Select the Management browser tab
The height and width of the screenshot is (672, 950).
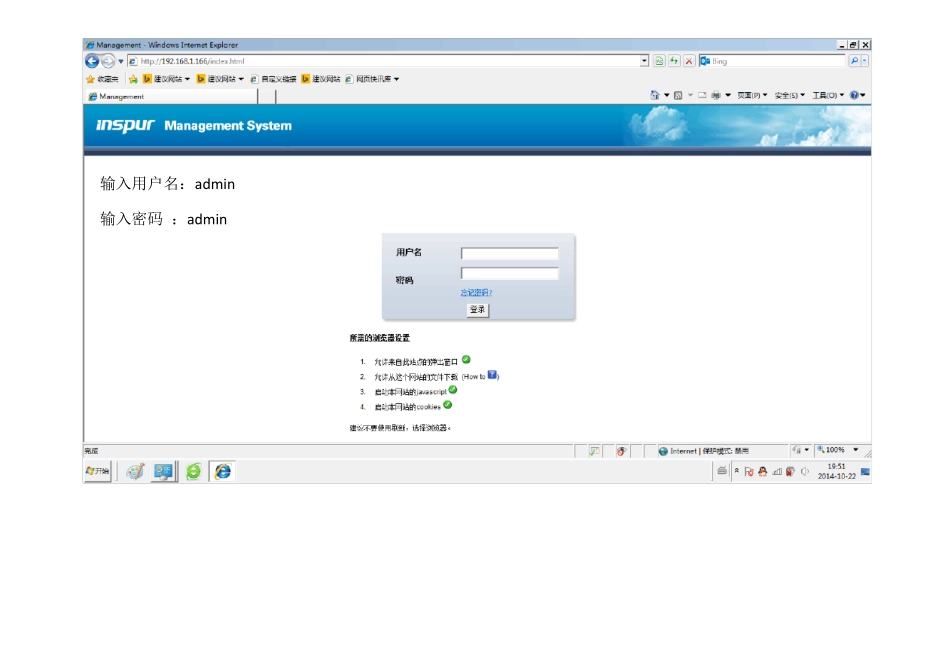(171, 96)
